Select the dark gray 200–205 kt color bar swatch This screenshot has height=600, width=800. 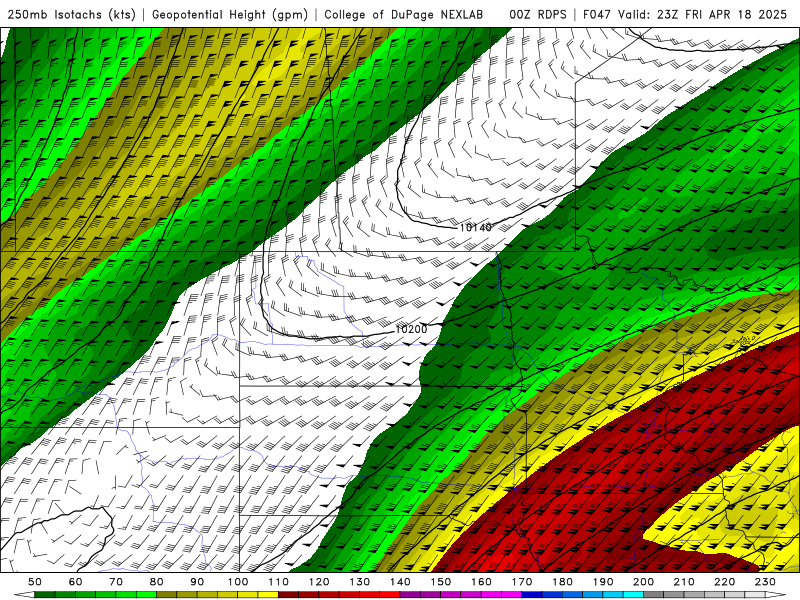pos(654,594)
